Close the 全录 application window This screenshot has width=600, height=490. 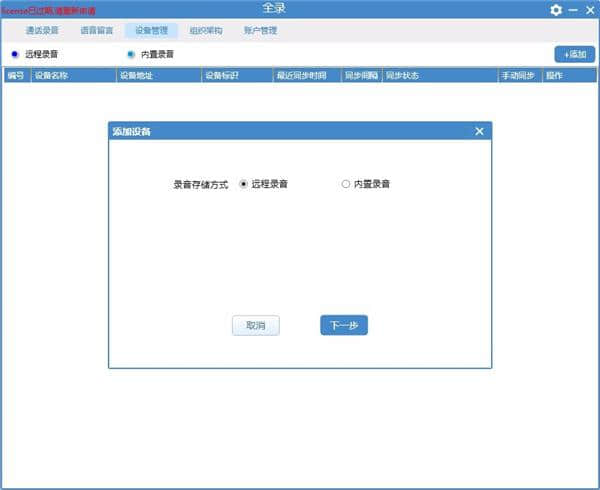click(x=589, y=10)
